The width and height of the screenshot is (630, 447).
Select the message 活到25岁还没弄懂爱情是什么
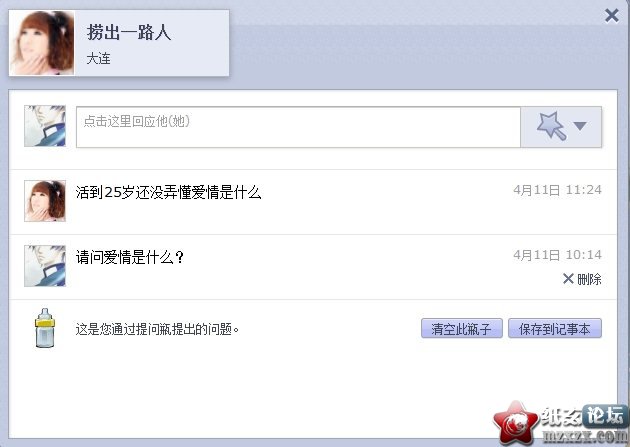tap(169, 192)
